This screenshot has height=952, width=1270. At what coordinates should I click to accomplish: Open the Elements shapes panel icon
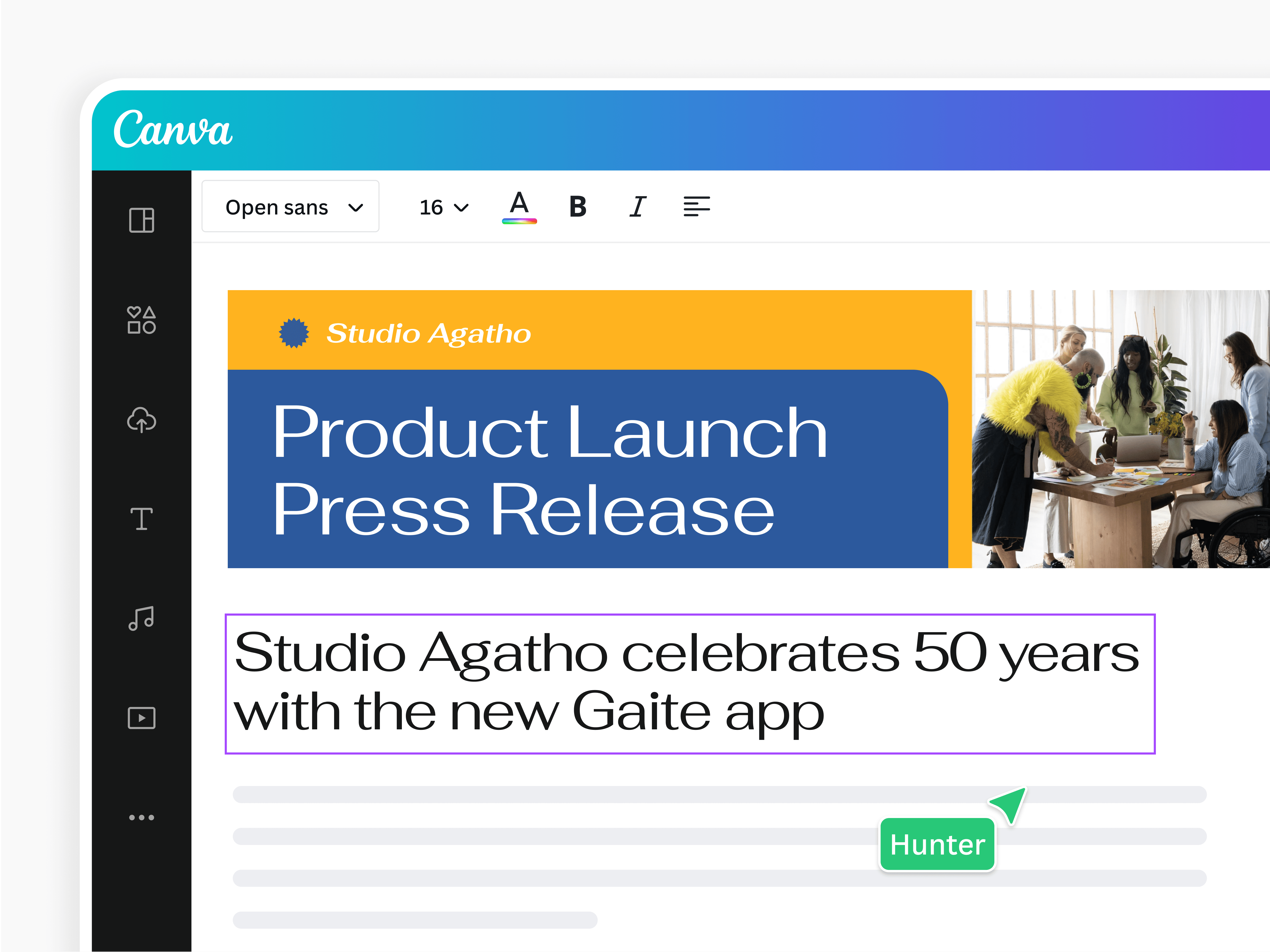click(141, 320)
